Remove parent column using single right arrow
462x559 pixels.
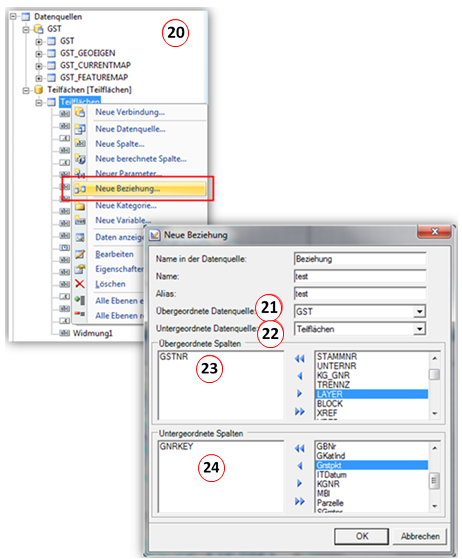pyautogui.click(x=299, y=393)
